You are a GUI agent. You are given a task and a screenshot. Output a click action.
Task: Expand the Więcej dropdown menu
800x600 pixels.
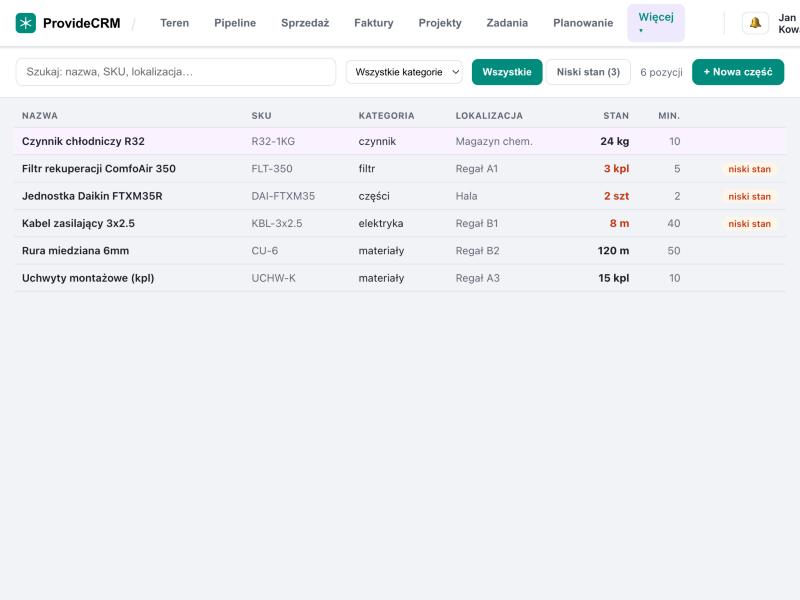(x=656, y=23)
